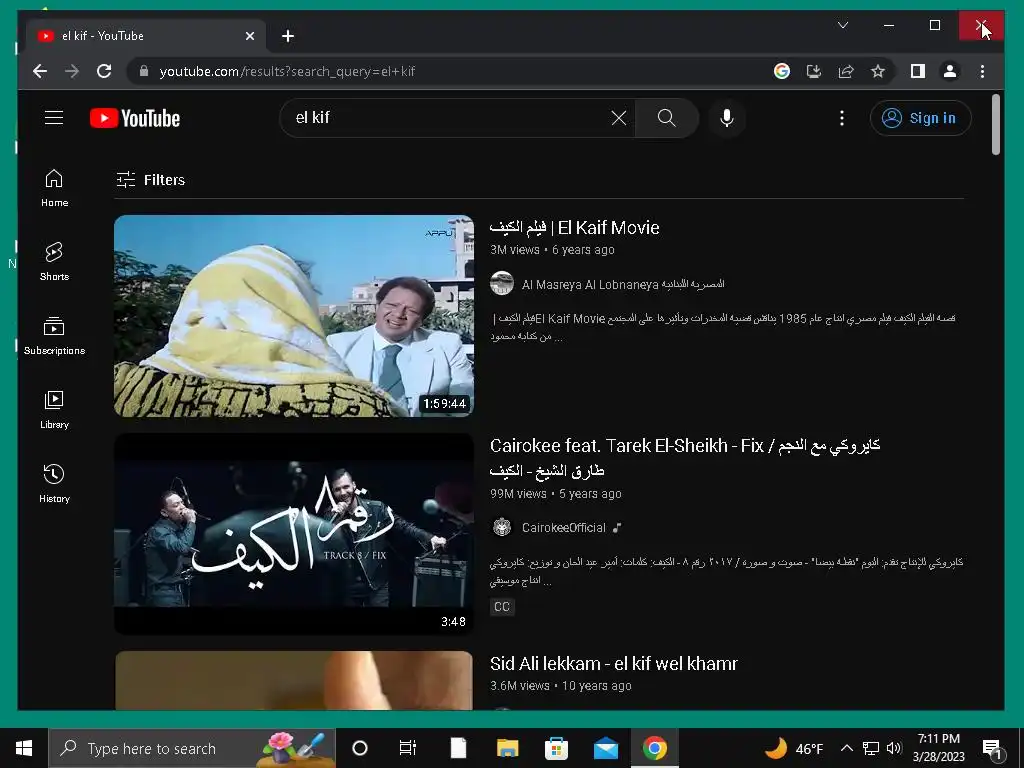
Task: Open the Cairokee feat. Tarek El-Sheikh video title
Action: click(x=685, y=458)
